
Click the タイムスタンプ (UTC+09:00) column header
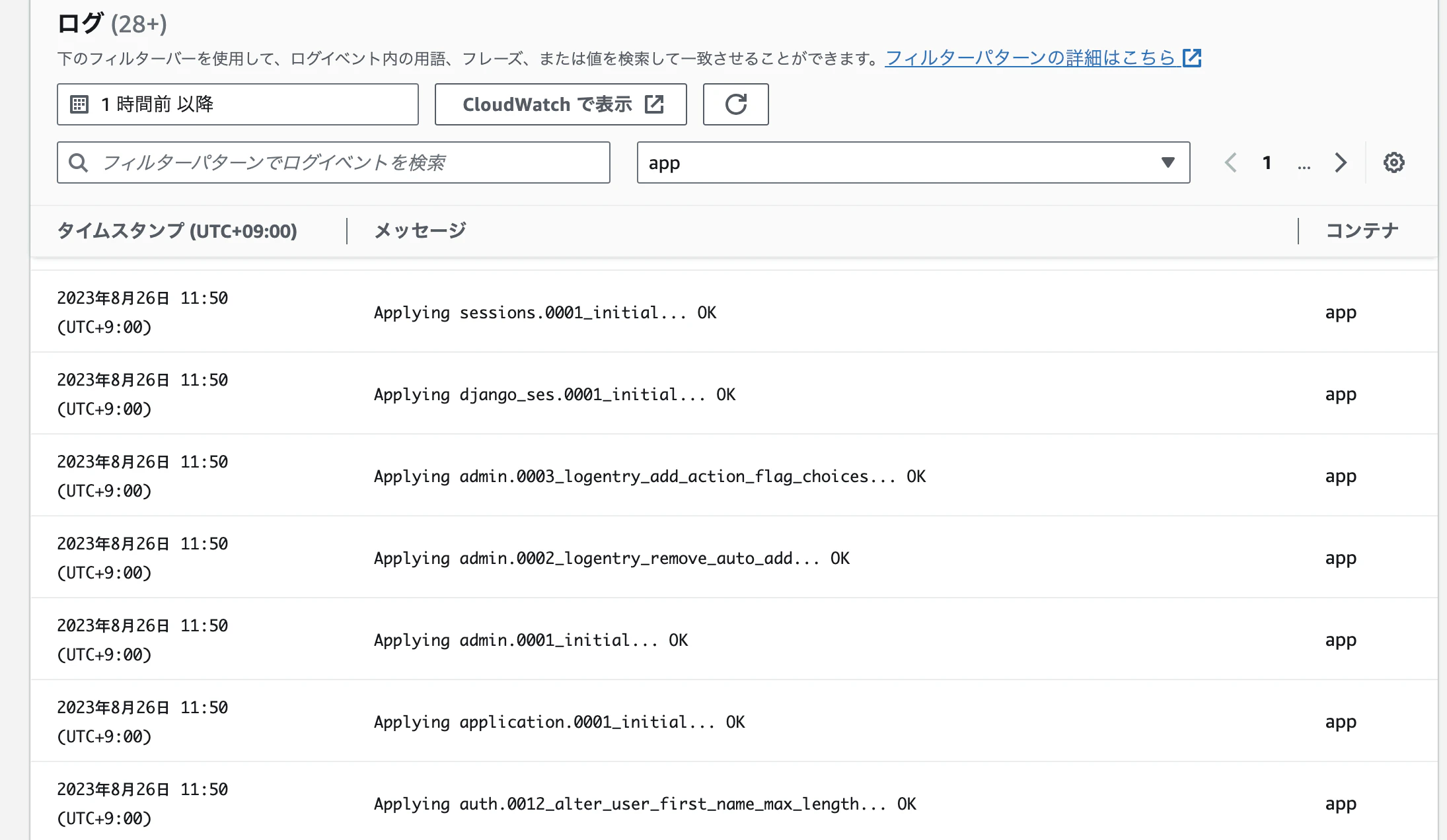coord(177,230)
